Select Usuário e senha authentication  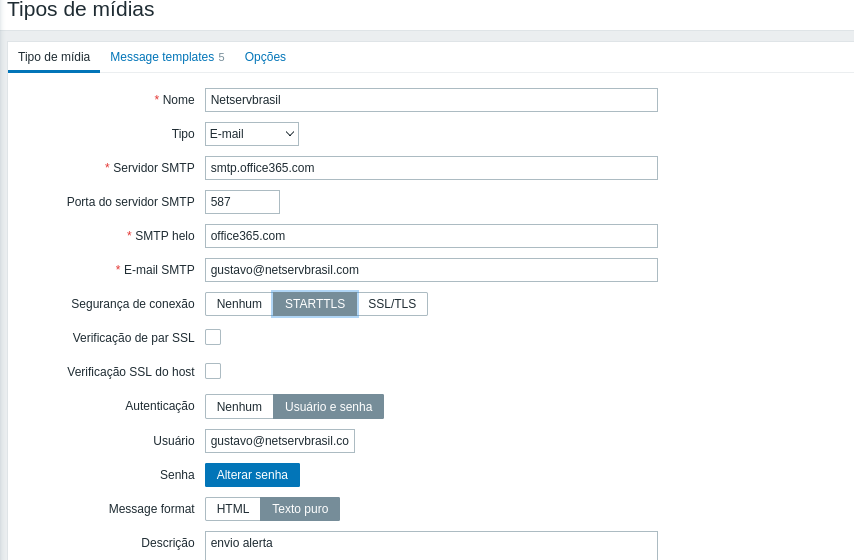pyautogui.click(x=328, y=407)
